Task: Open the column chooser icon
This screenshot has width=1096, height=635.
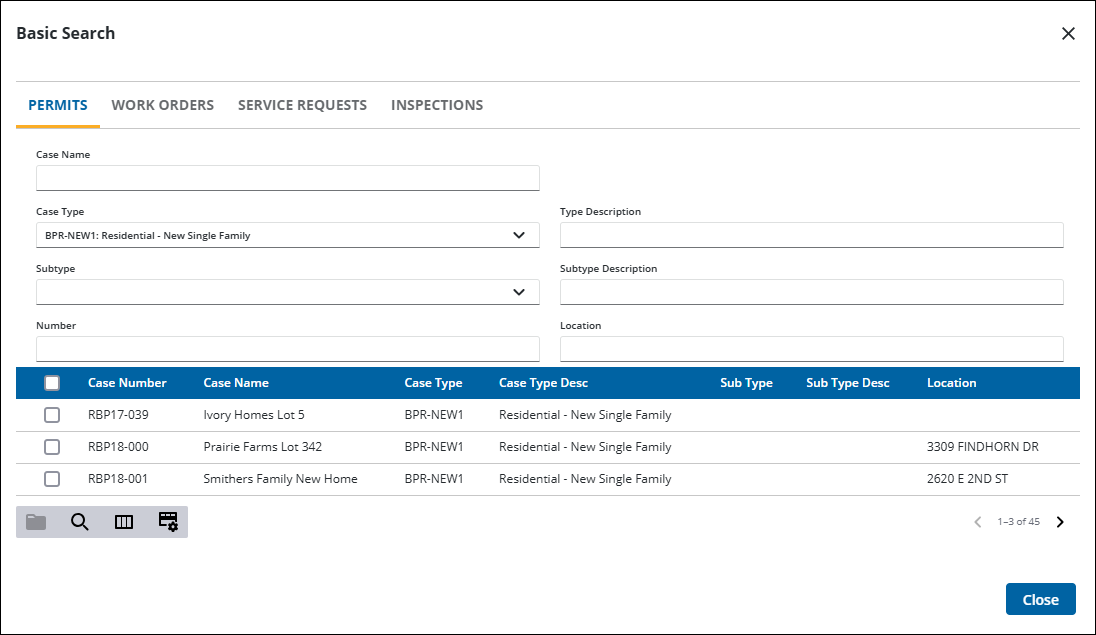Action: 124,522
